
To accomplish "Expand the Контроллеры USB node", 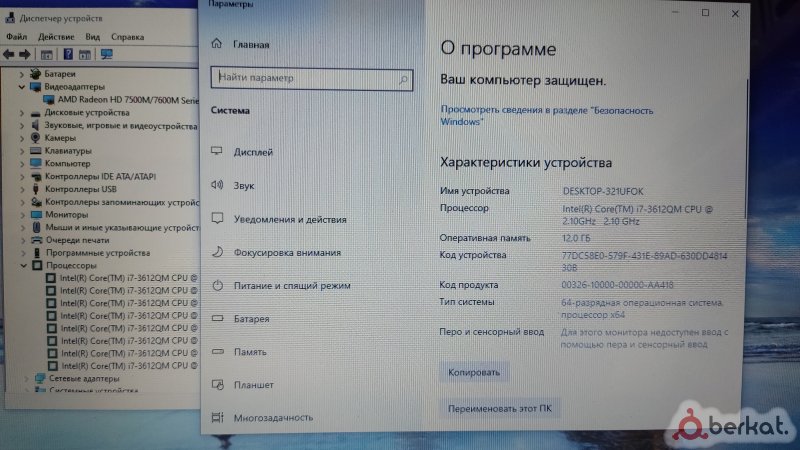I will coord(22,189).
